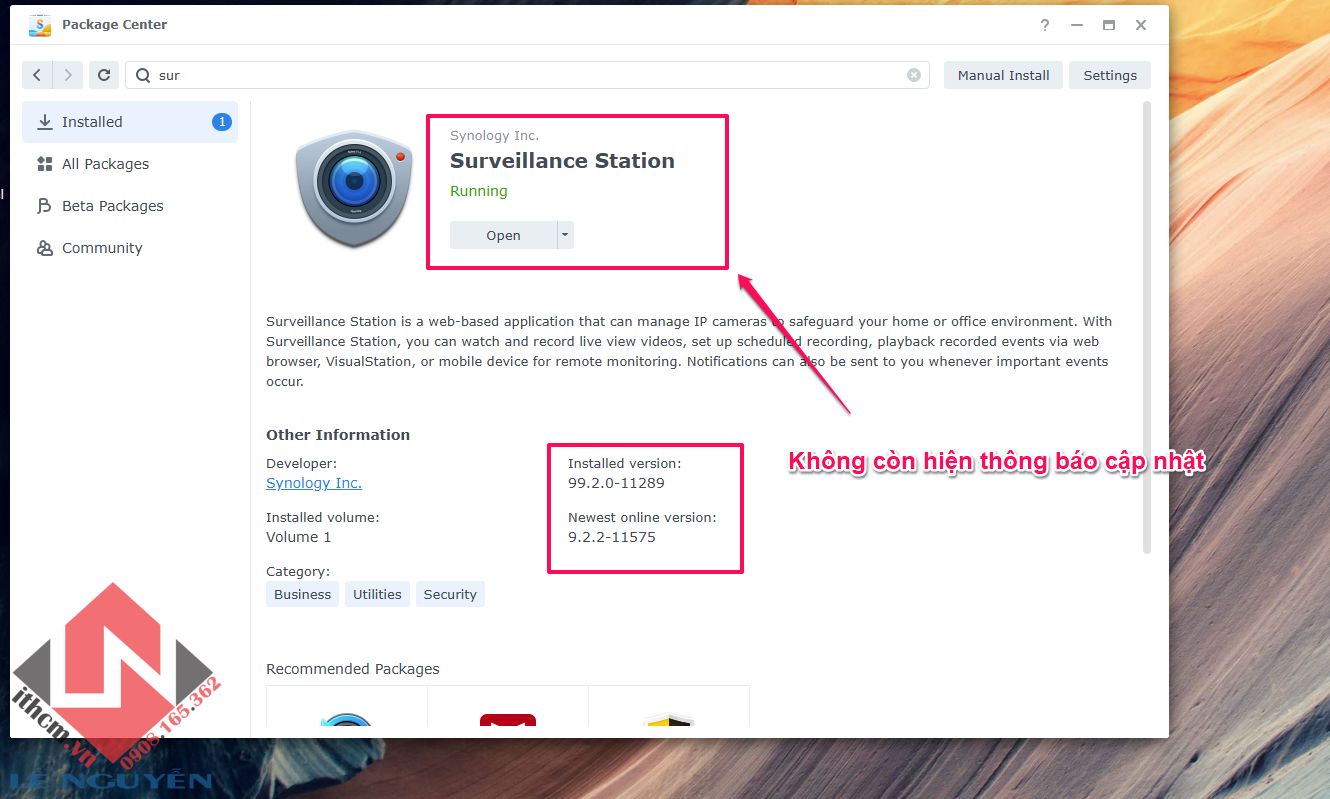
Task: Click the magnifier search icon
Action: (x=143, y=75)
